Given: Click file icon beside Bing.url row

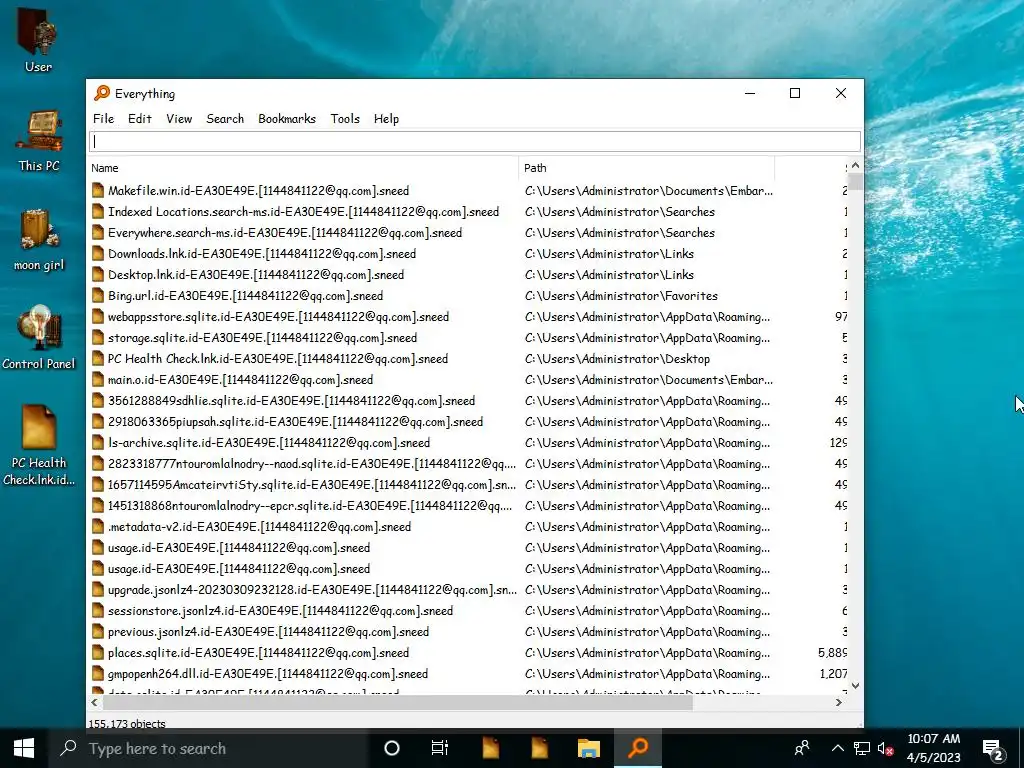Looking at the screenshot, I should [x=98, y=296].
